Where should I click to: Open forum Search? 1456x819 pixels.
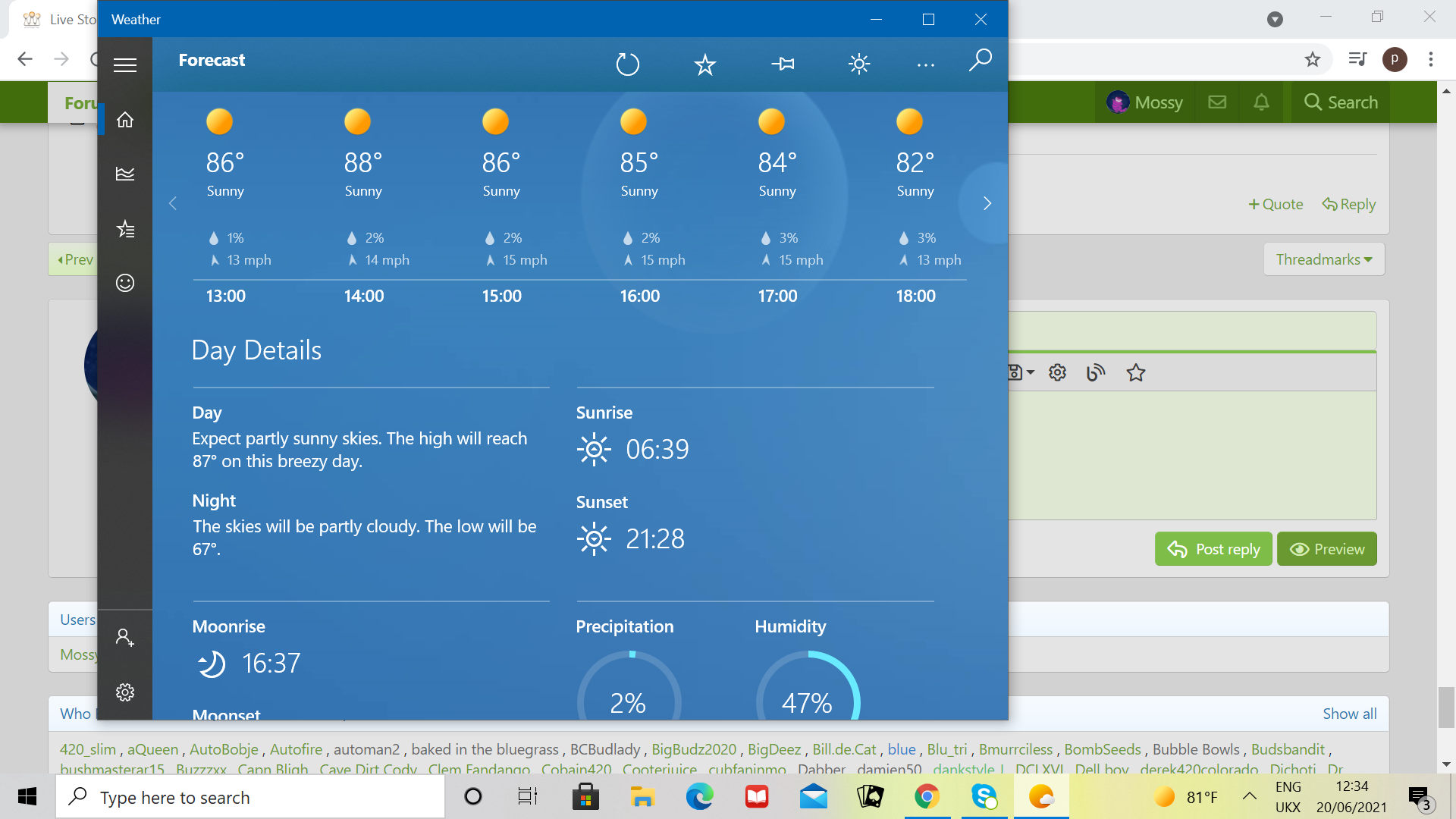(x=1341, y=102)
